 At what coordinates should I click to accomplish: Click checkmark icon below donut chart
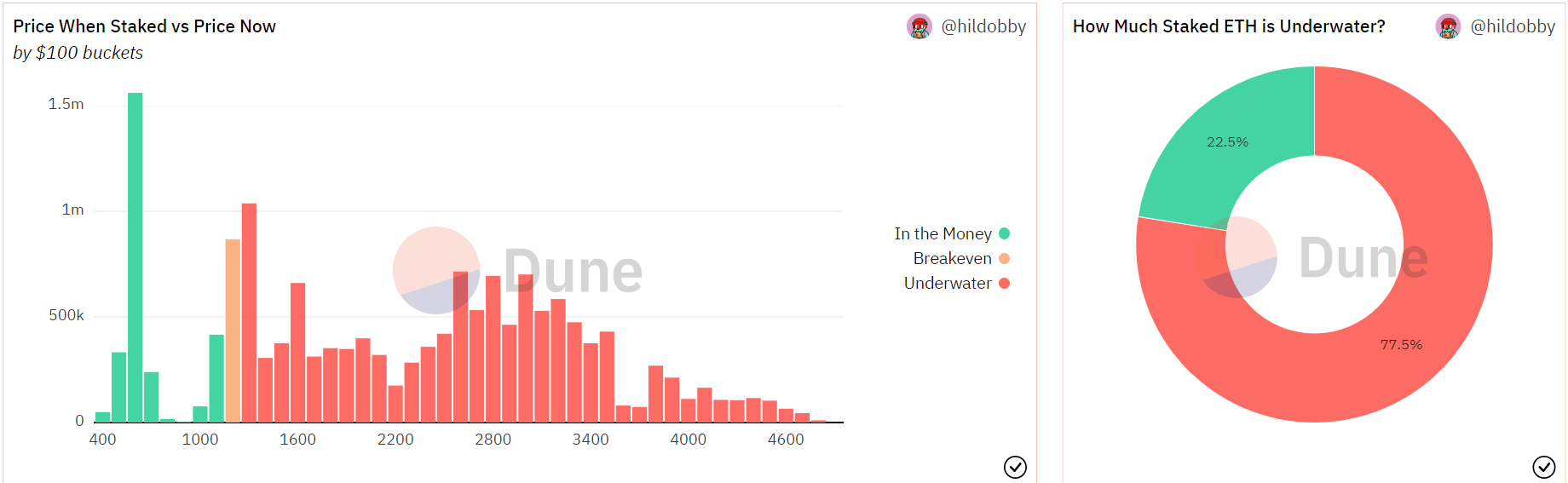[x=1543, y=467]
